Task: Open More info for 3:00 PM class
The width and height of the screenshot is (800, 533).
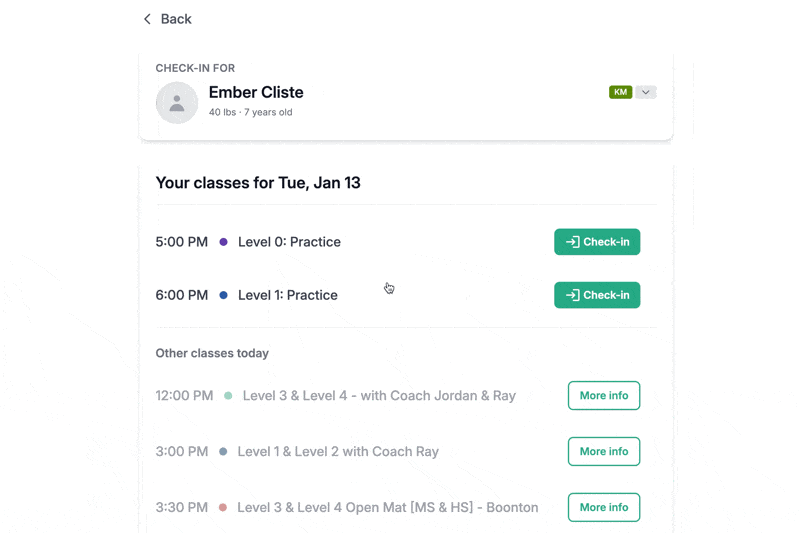Action: tap(604, 451)
